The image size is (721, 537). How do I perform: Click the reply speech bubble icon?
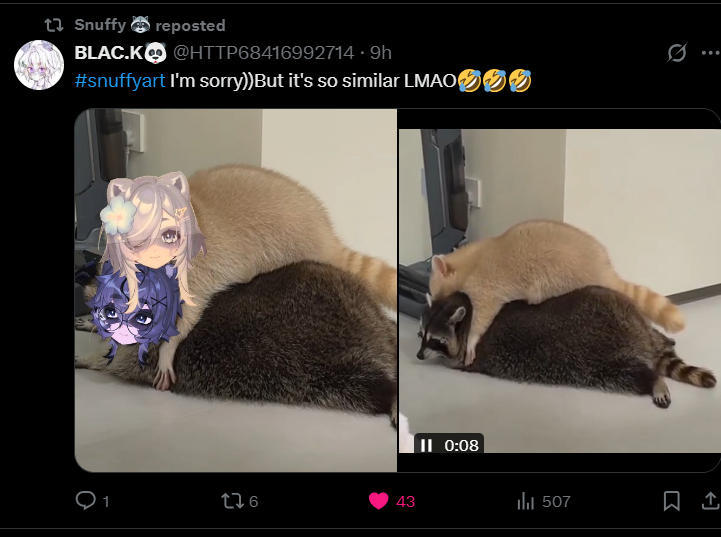coord(86,500)
